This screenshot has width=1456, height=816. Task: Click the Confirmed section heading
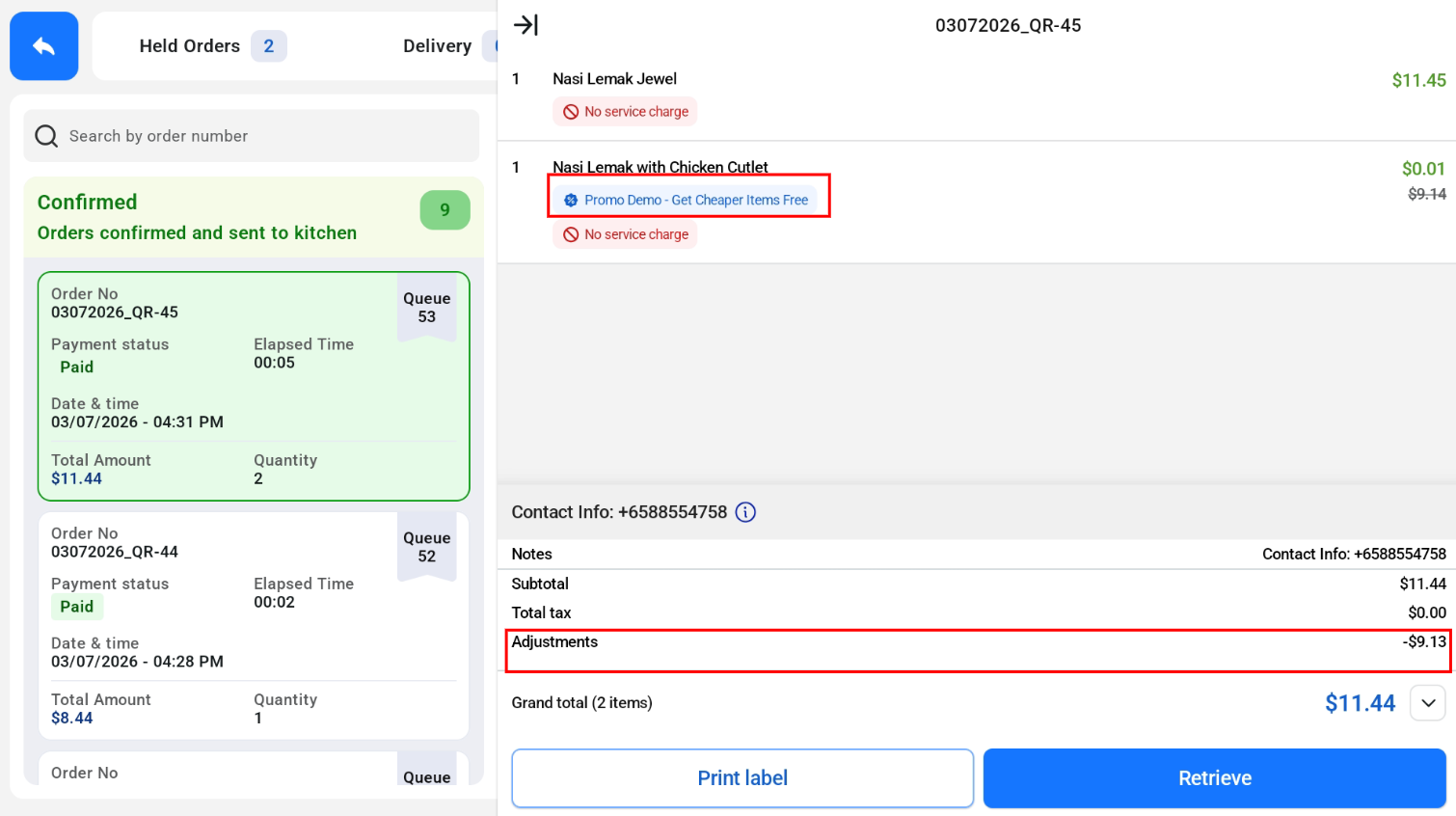click(x=88, y=203)
